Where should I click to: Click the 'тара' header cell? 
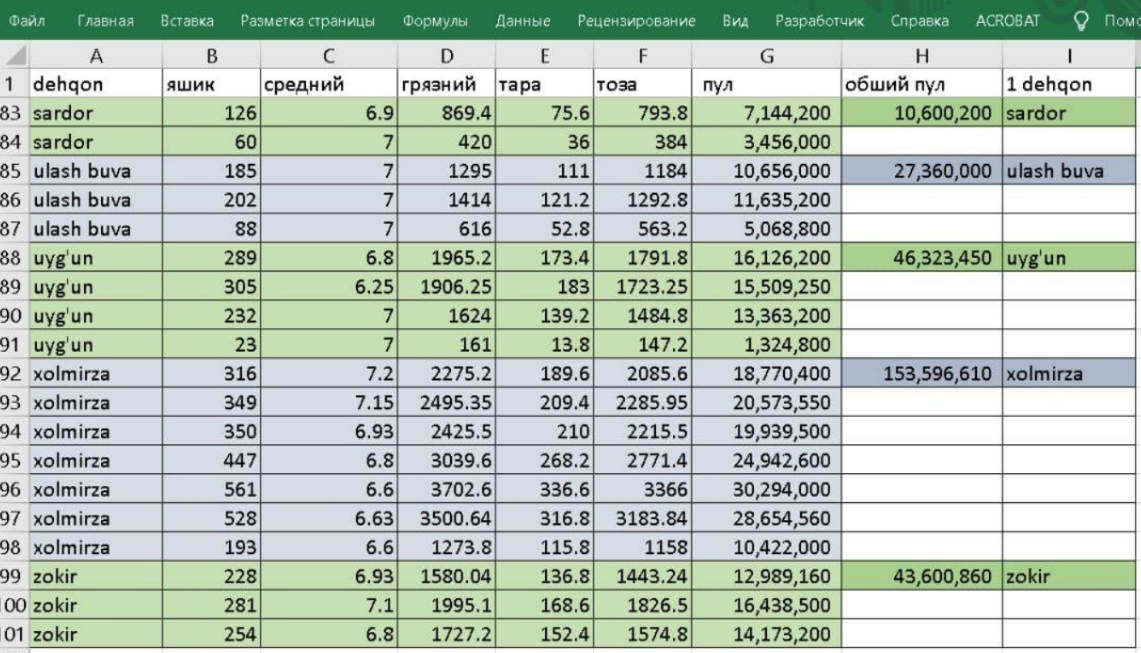pos(544,84)
